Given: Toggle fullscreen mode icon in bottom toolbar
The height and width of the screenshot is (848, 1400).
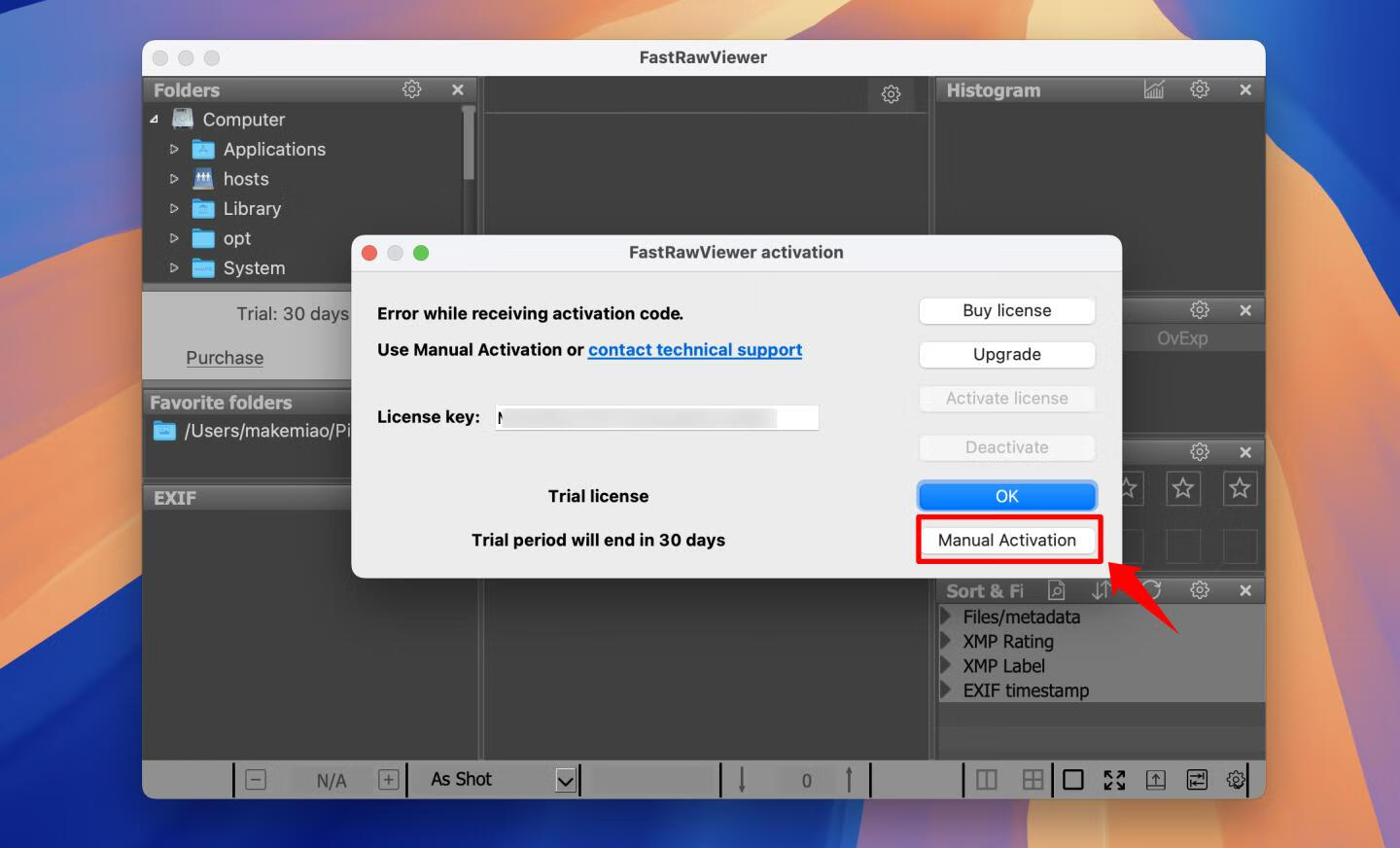Looking at the screenshot, I should pyautogui.click(x=1114, y=780).
